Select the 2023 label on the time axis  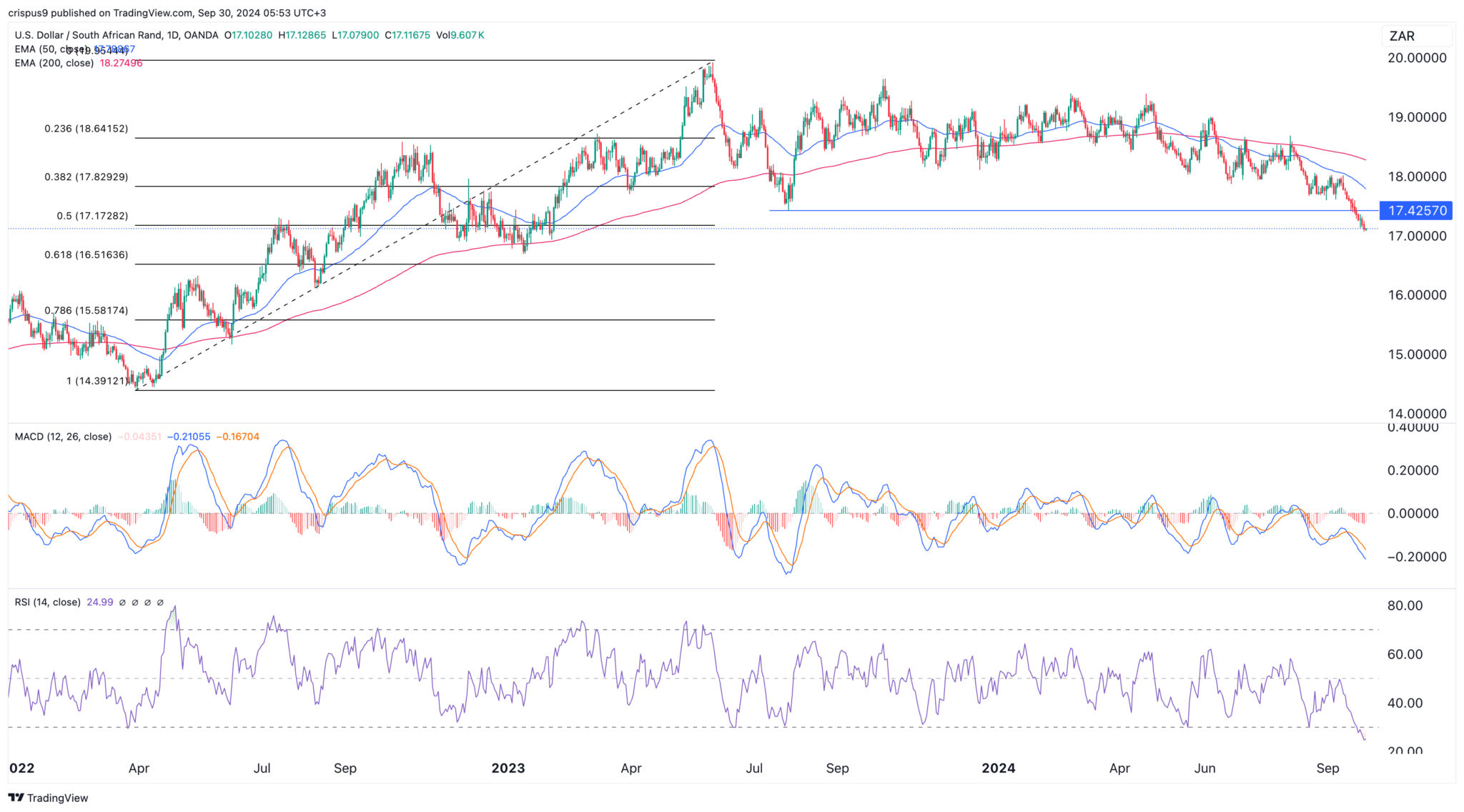(x=508, y=768)
